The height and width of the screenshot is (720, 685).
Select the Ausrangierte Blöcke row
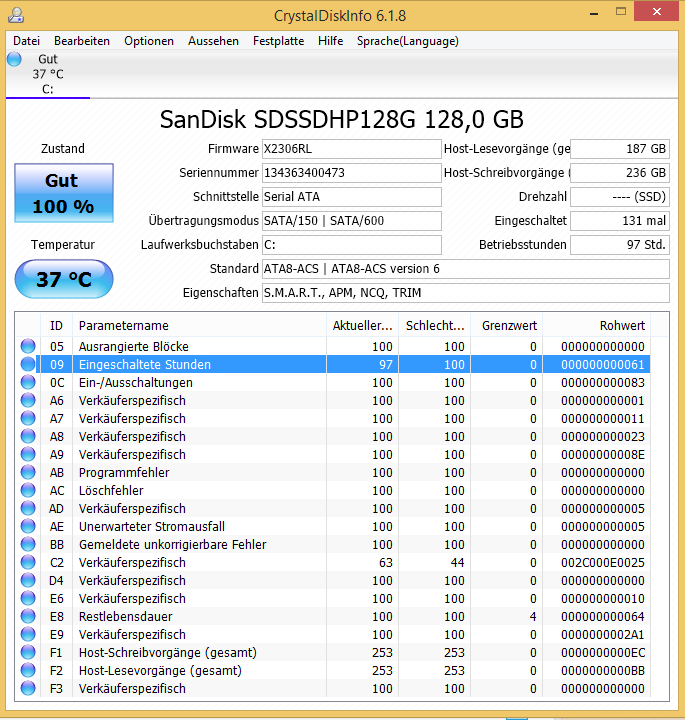coord(334,346)
